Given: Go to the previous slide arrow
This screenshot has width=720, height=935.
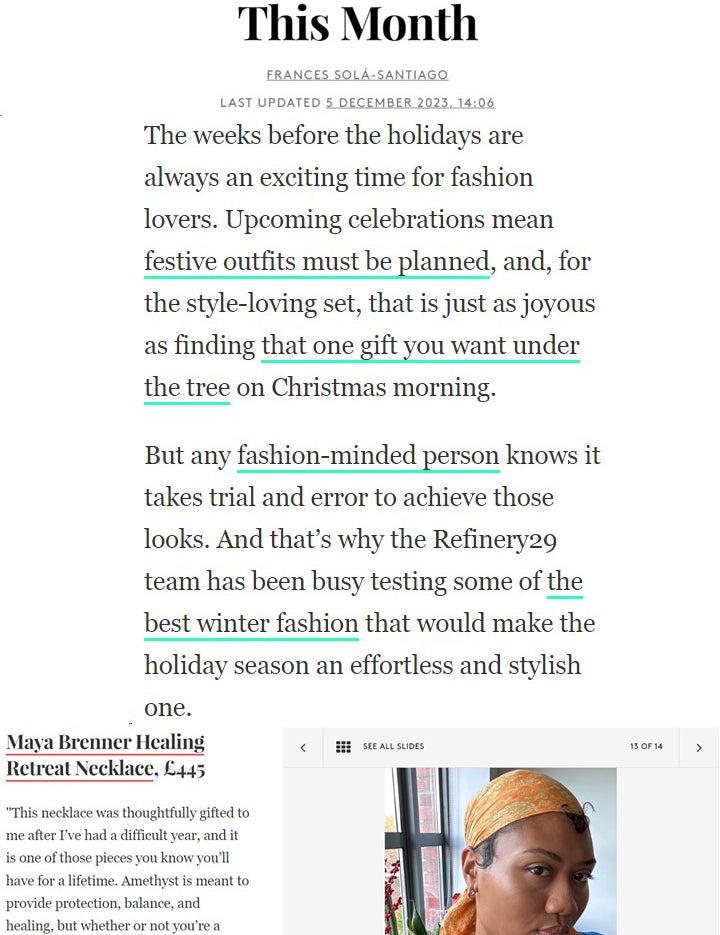Looking at the screenshot, I should 303,747.
